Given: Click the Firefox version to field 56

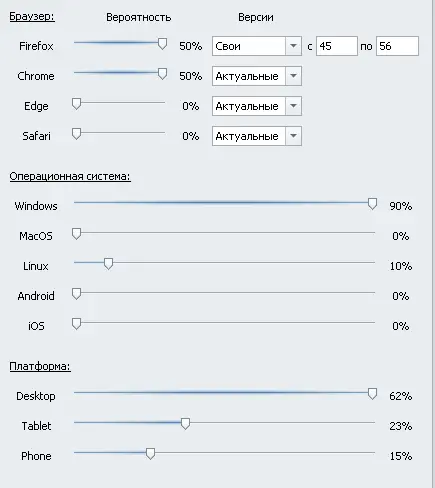Looking at the screenshot, I should click(397, 46).
